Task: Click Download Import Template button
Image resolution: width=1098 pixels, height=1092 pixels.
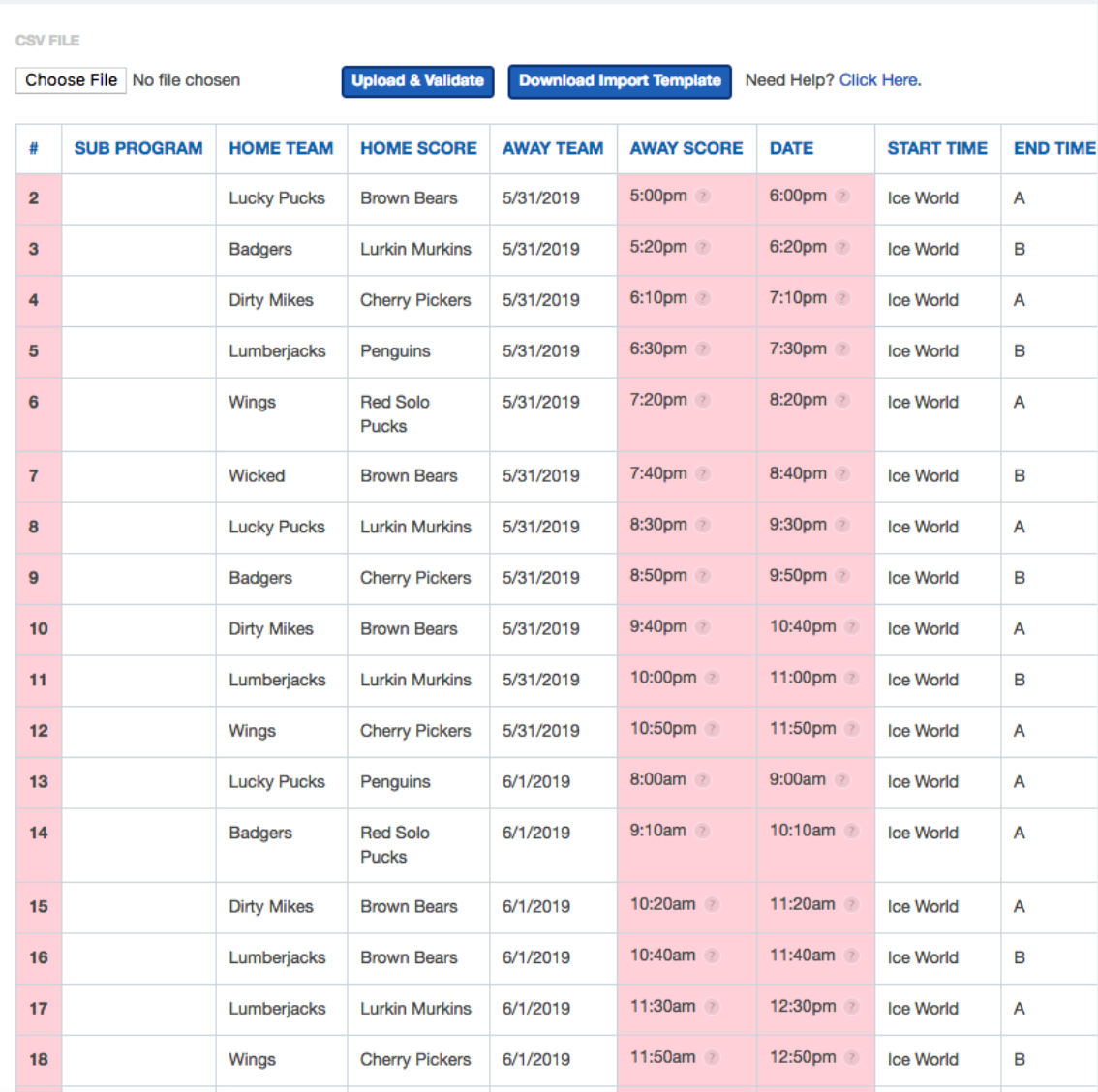Action: pyautogui.click(x=620, y=81)
